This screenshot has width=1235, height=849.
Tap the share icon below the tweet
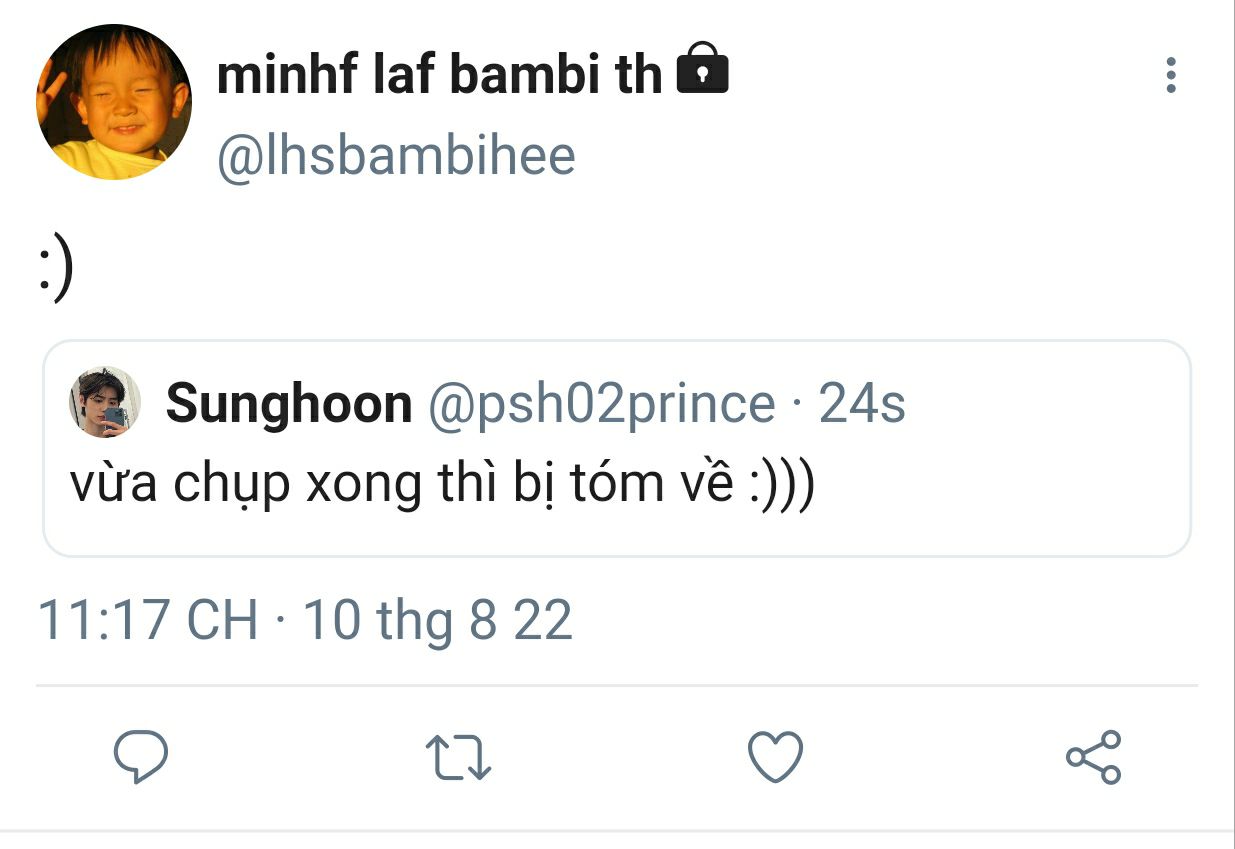pyautogui.click(x=1093, y=756)
